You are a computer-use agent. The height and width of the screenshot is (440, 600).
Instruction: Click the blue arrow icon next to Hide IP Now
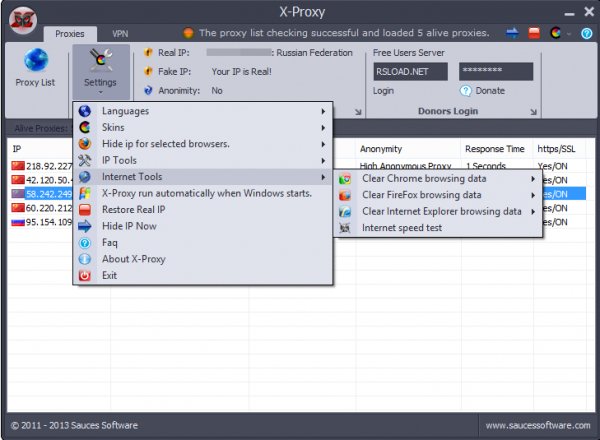coord(85,226)
